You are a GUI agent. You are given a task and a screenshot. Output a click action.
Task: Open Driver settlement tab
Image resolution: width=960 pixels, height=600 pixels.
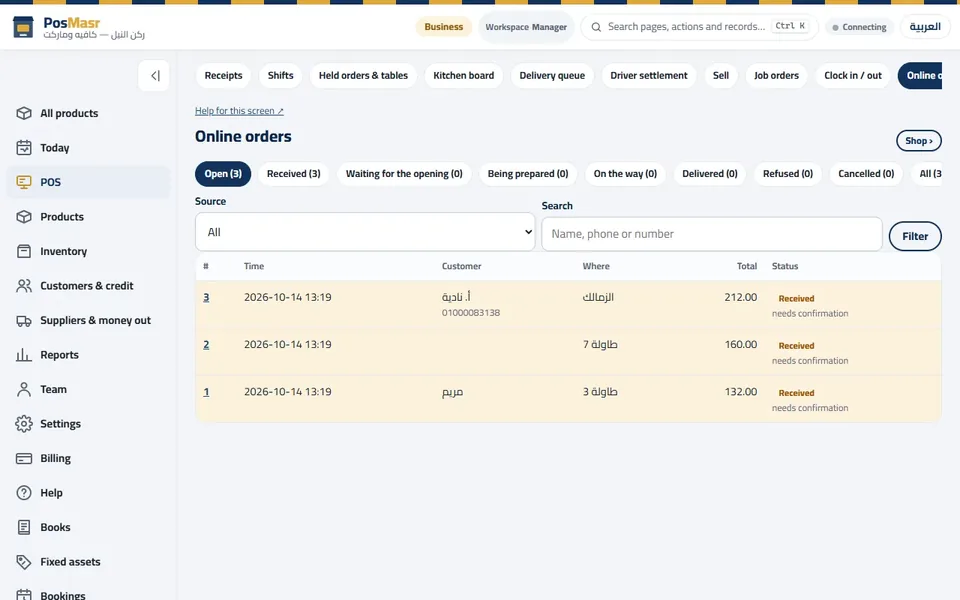tap(649, 76)
